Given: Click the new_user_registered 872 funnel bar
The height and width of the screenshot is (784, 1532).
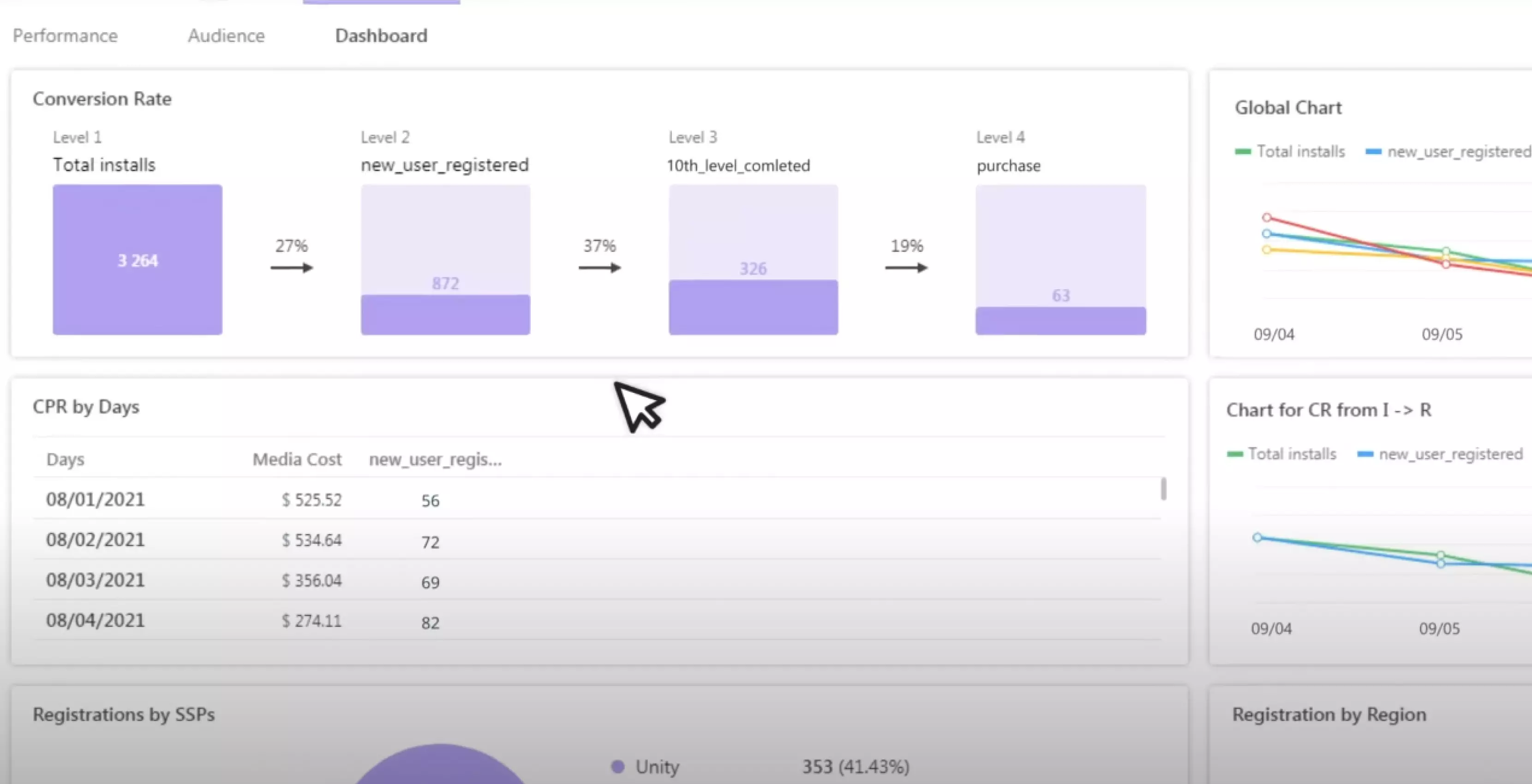Looking at the screenshot, I should pyautogui.click(x=445, y=260).
